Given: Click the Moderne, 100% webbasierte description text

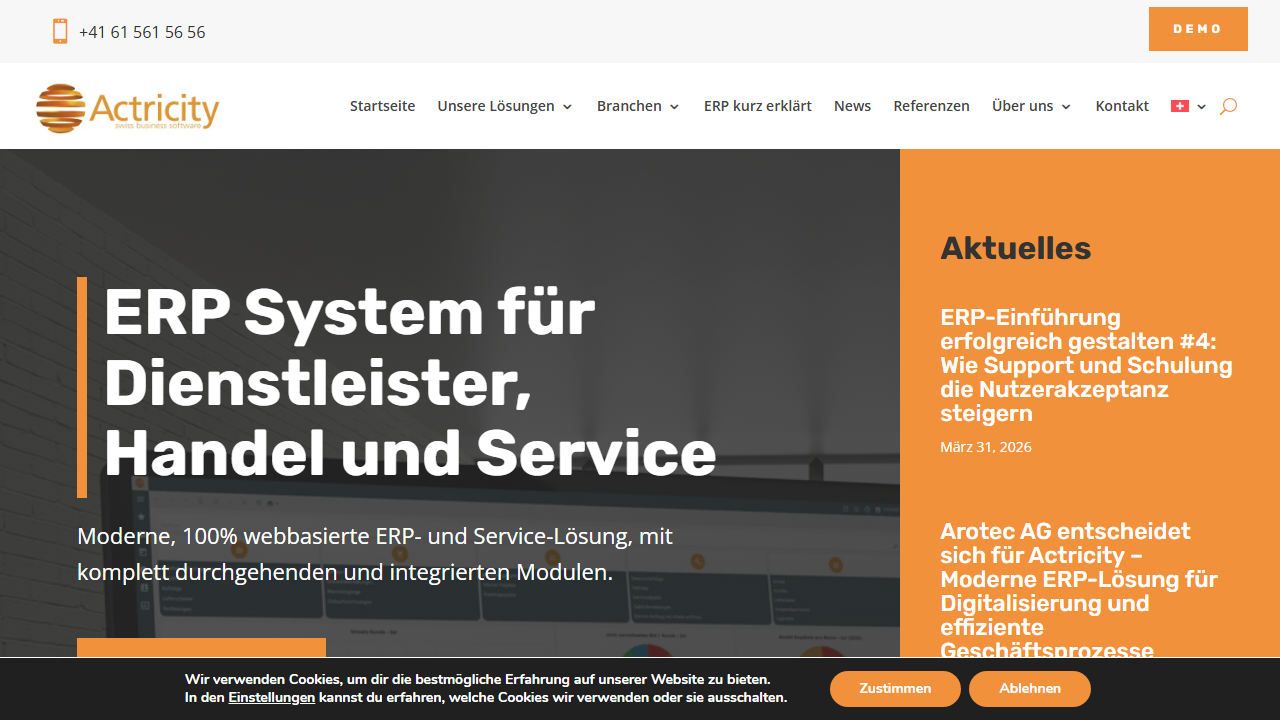Looking at the screenshot, I should pos(375,554).
